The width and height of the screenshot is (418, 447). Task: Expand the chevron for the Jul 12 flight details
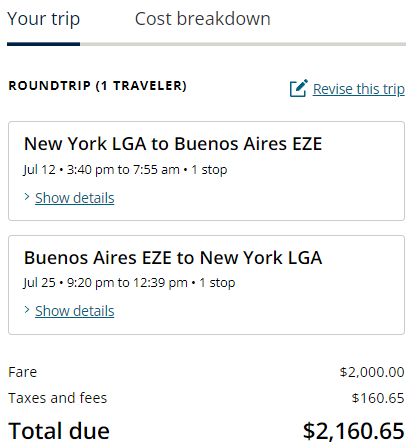click(27, 197)
